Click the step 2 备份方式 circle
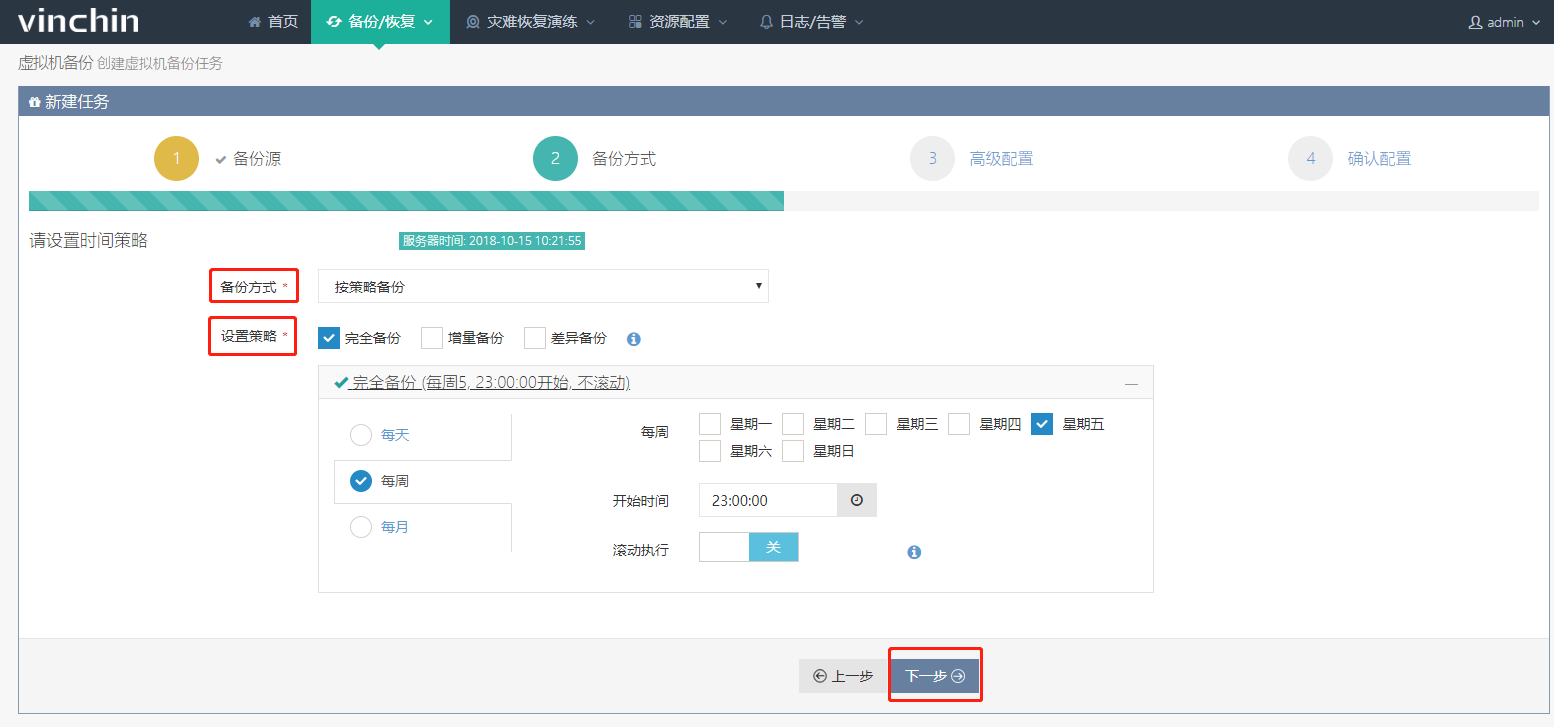This screenshot has width=1554, height=727. click(x=556, y=158)
